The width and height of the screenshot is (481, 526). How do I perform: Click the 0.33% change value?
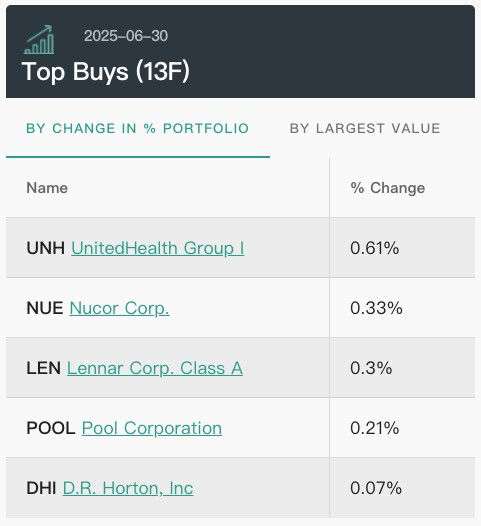click(376, 308)
